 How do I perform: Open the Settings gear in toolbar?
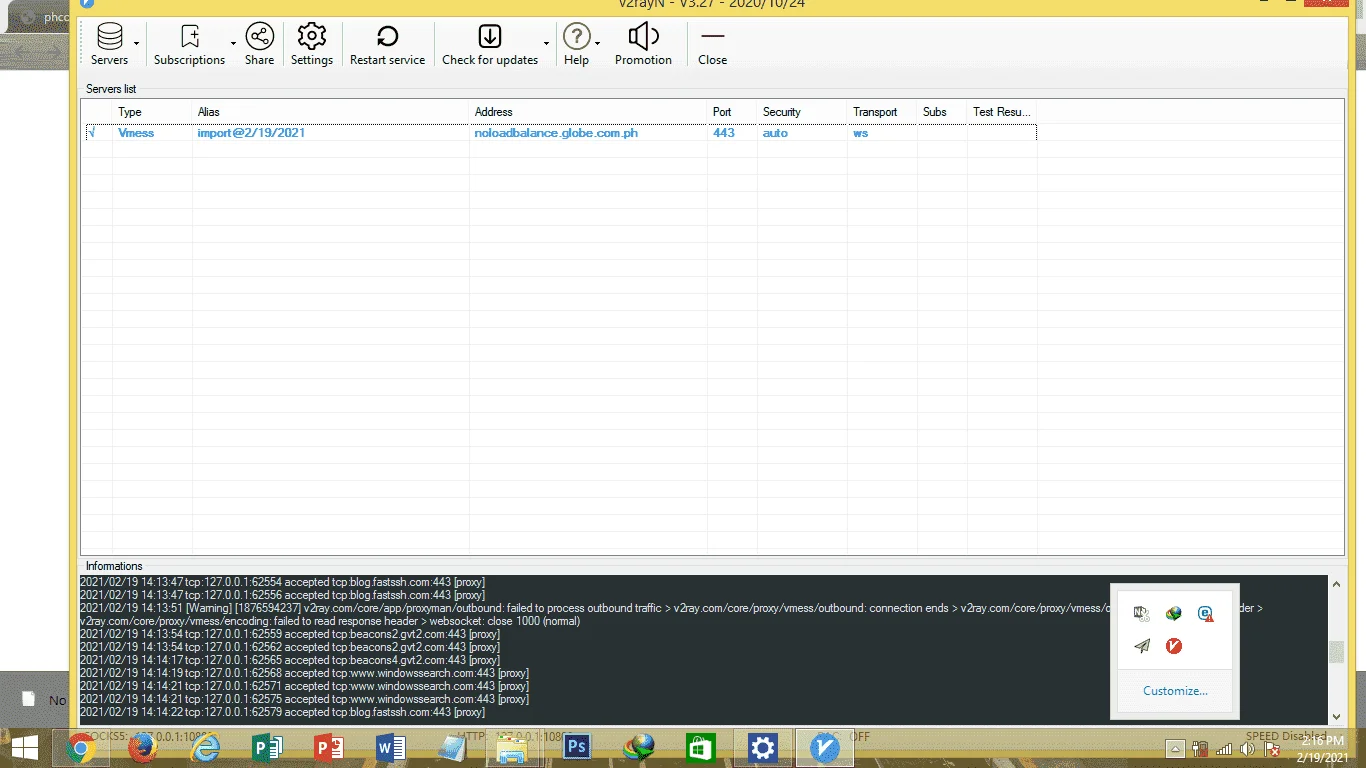[312, 46]
